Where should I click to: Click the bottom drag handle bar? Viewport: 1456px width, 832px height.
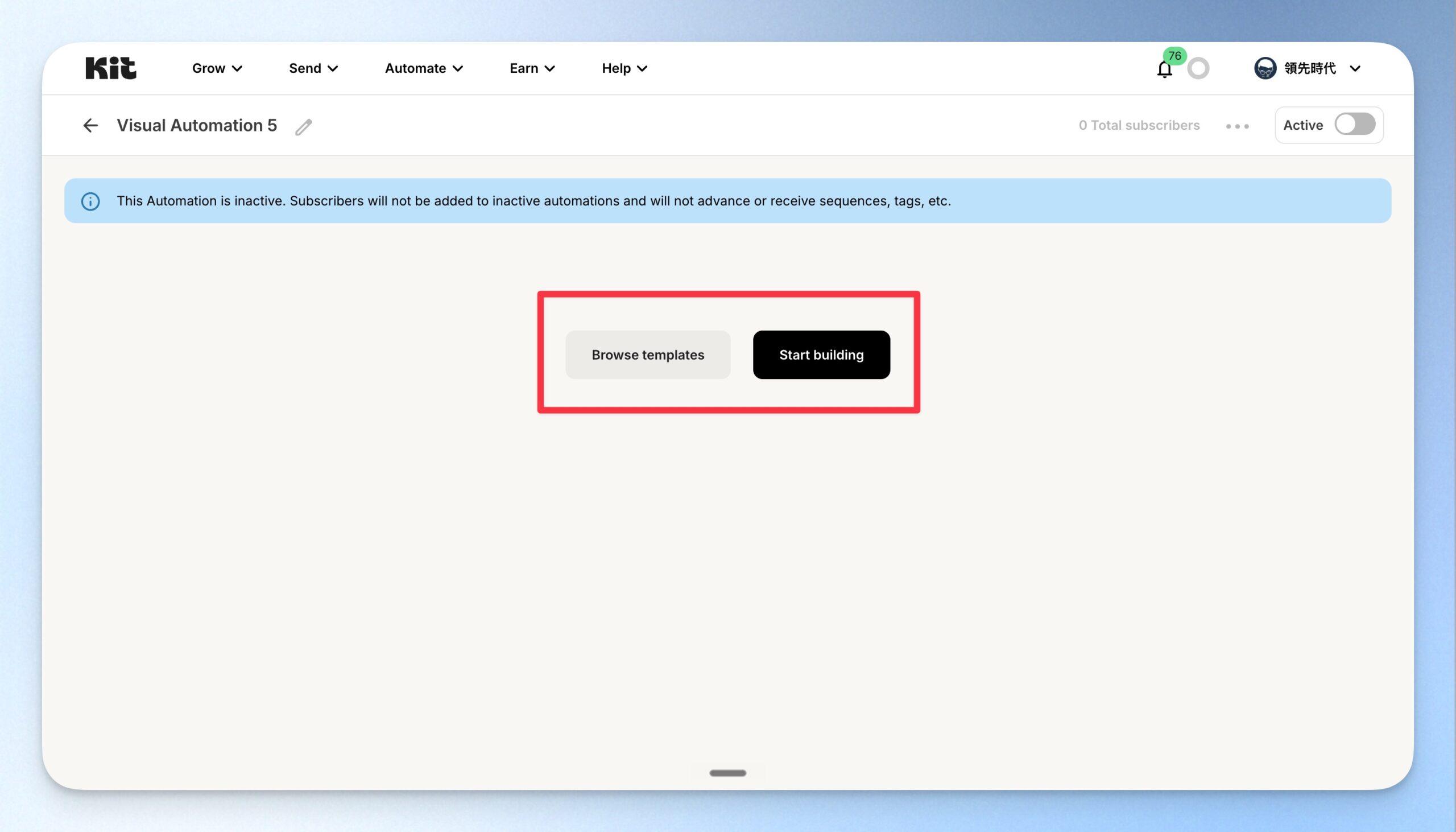pyautogui.click(x=727, y=773)
